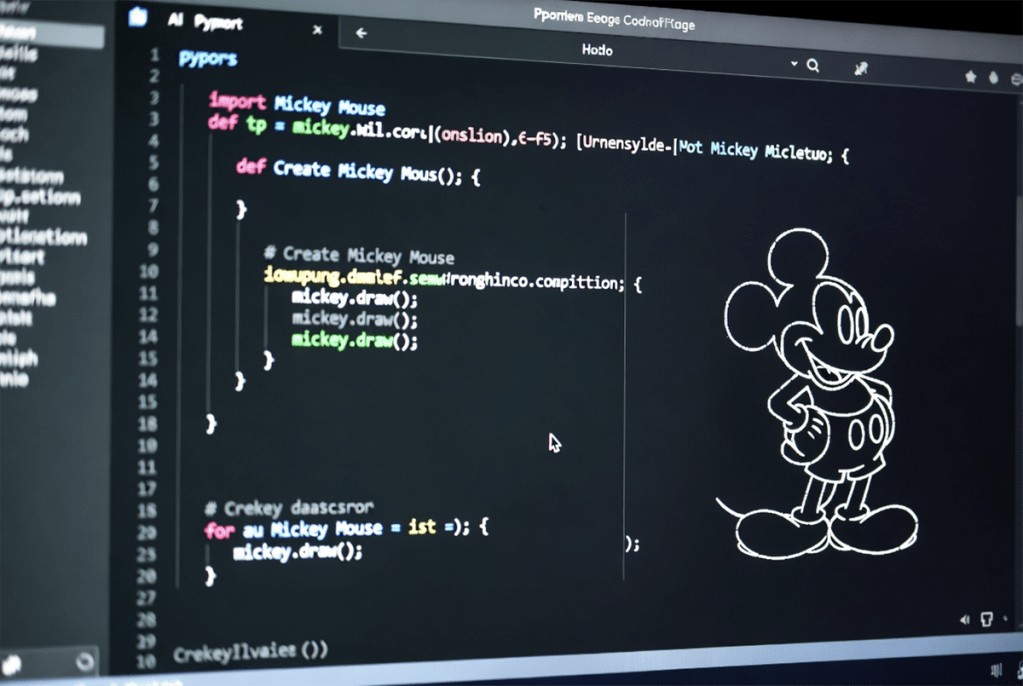Click the cup-shaped icon beside the speaker
This screenshot has width=1023, height=686.
coord(987,620)
